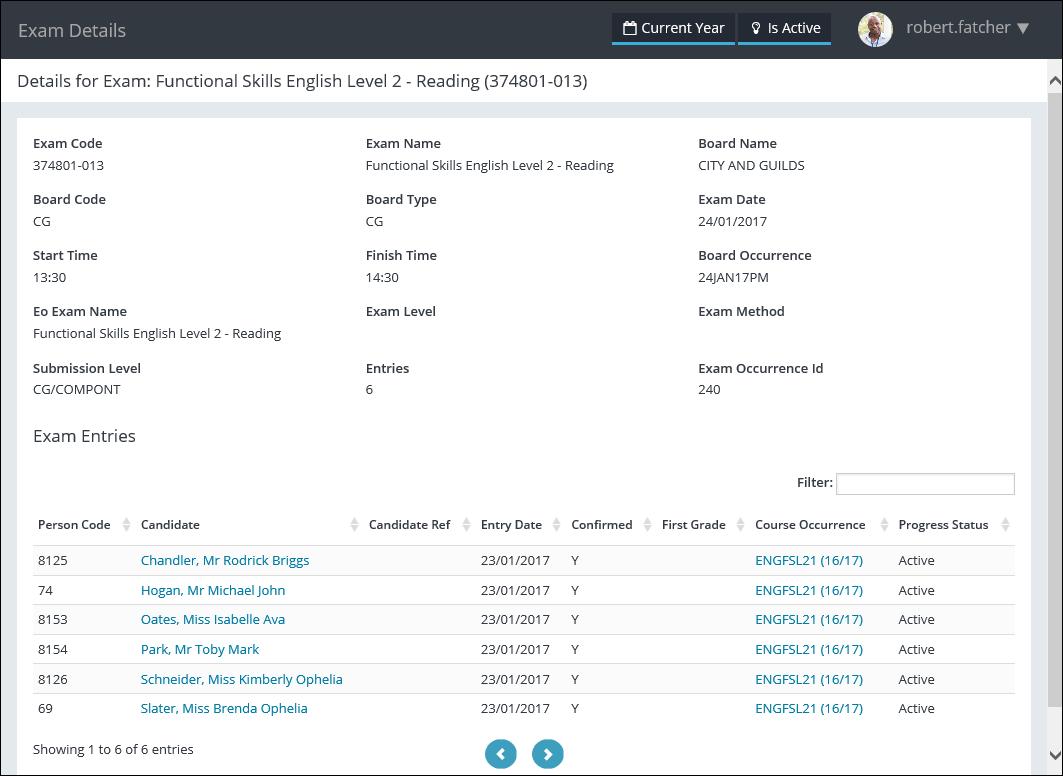Click in the Filter text field
Viewport: 1063px width, 776px height.
point(925,484)
